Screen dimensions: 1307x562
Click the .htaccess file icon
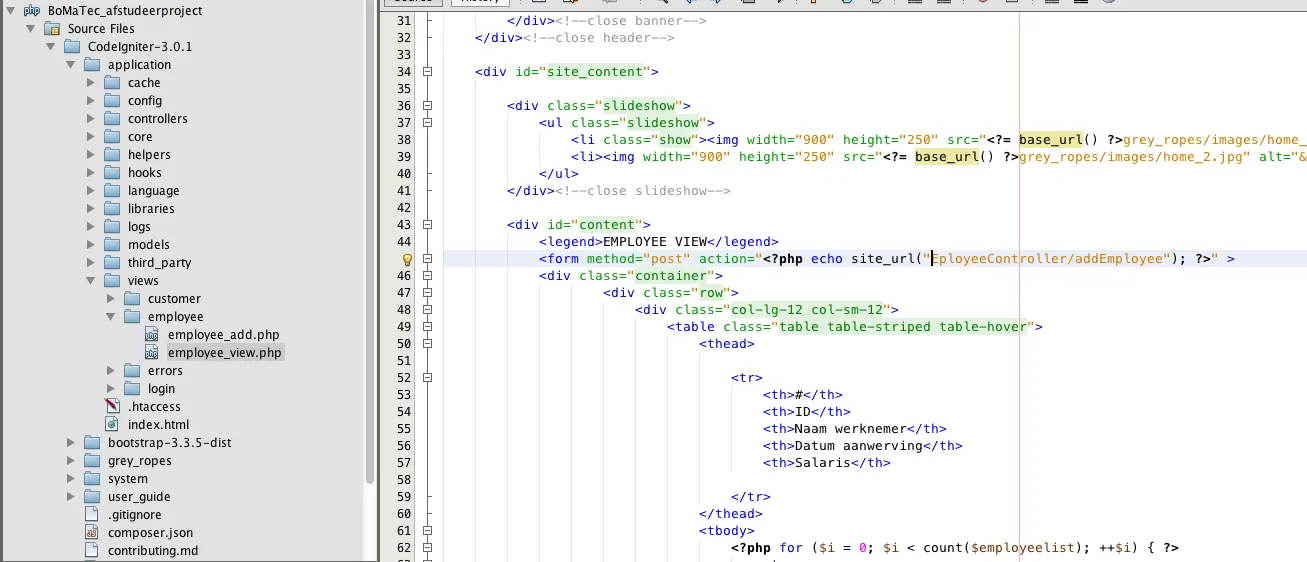pyautogui.click(x=112, y=407)
